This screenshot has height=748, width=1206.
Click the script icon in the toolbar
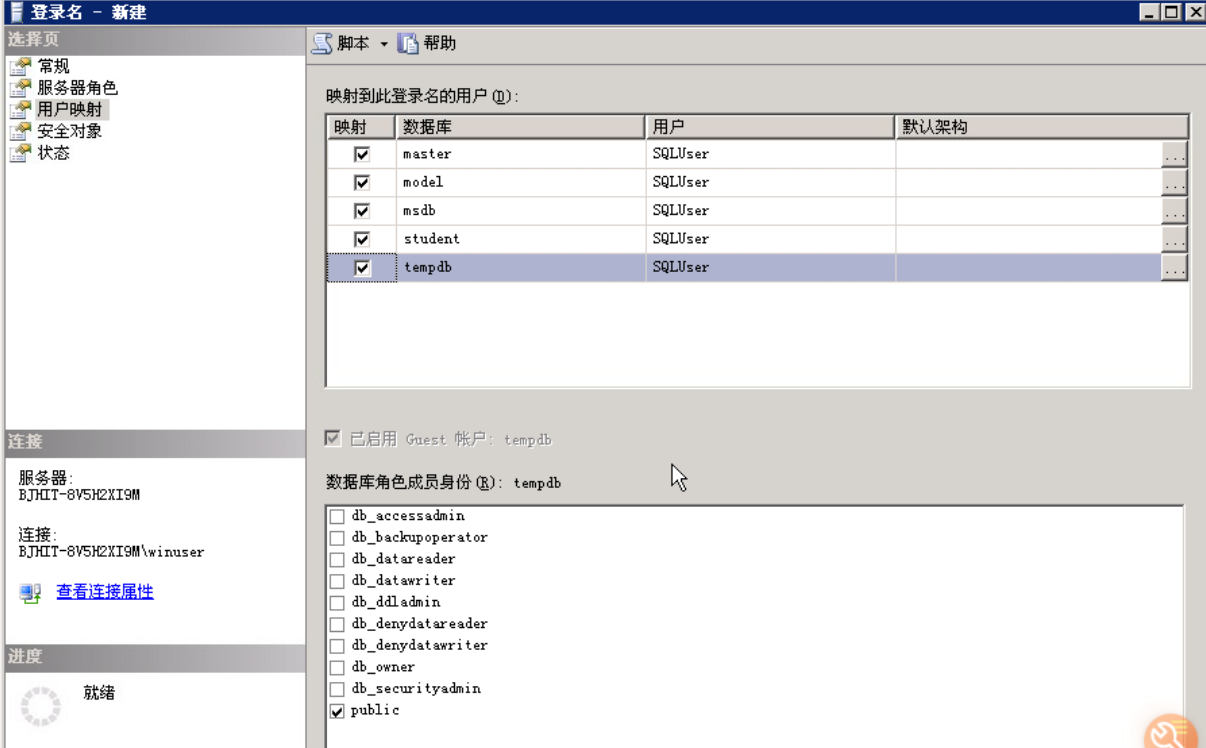tap(322, 43)
